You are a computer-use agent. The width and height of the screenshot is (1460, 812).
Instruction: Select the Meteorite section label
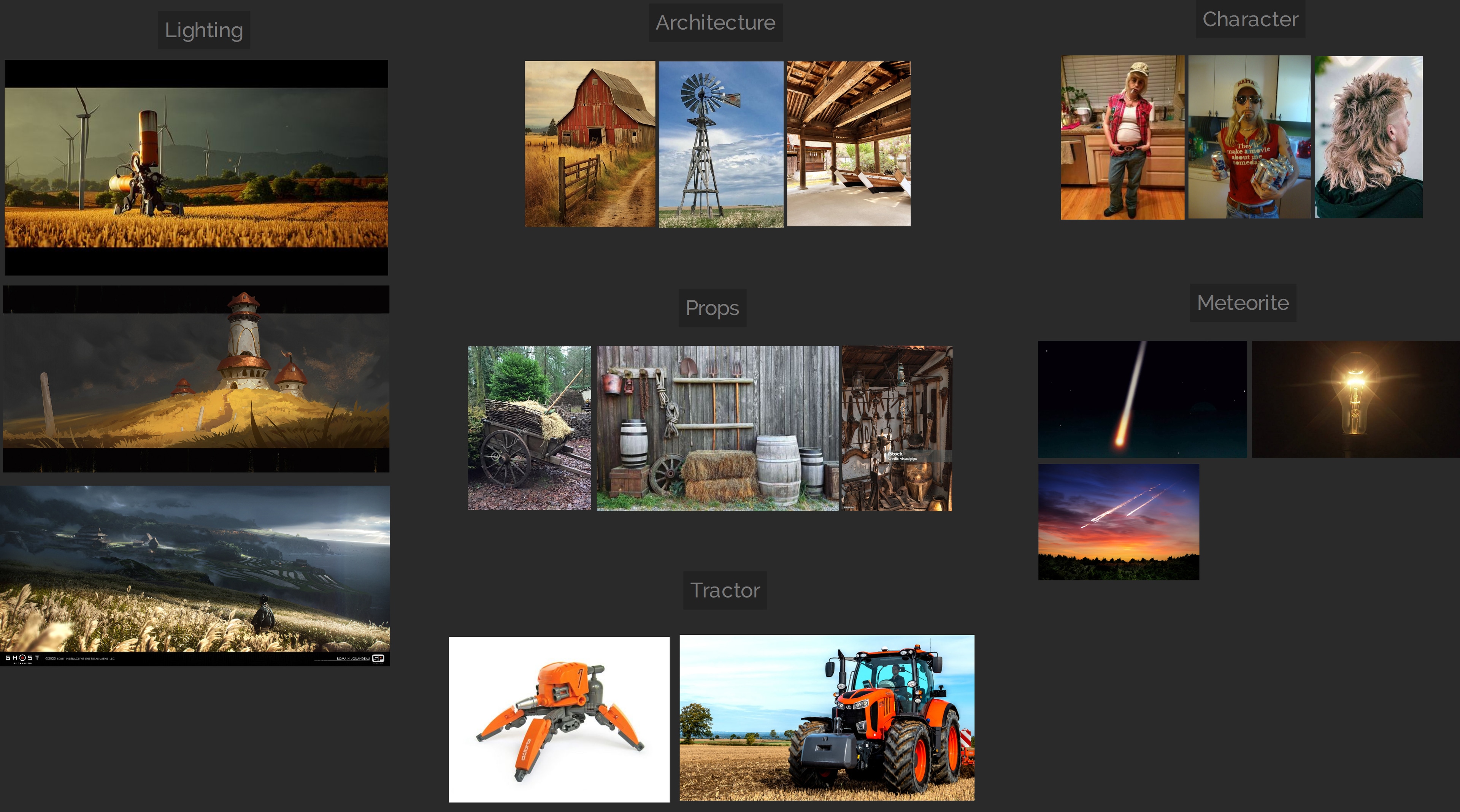coord(1243,303)
